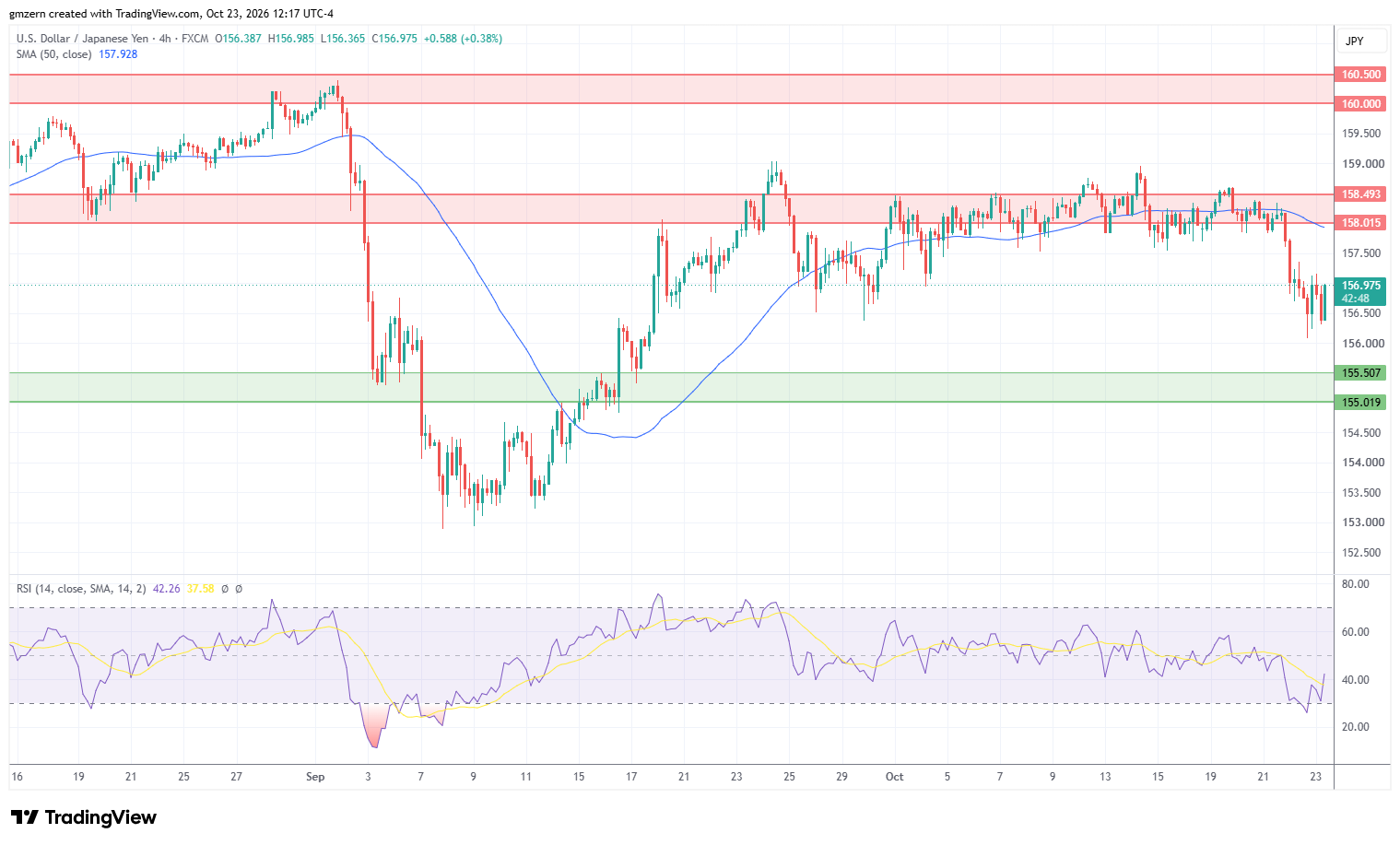Click the header text with Oct 23, 2026 timestamp
This screenshot has width=1400, height=845.
pyautogui.click(x=172, y=14)
